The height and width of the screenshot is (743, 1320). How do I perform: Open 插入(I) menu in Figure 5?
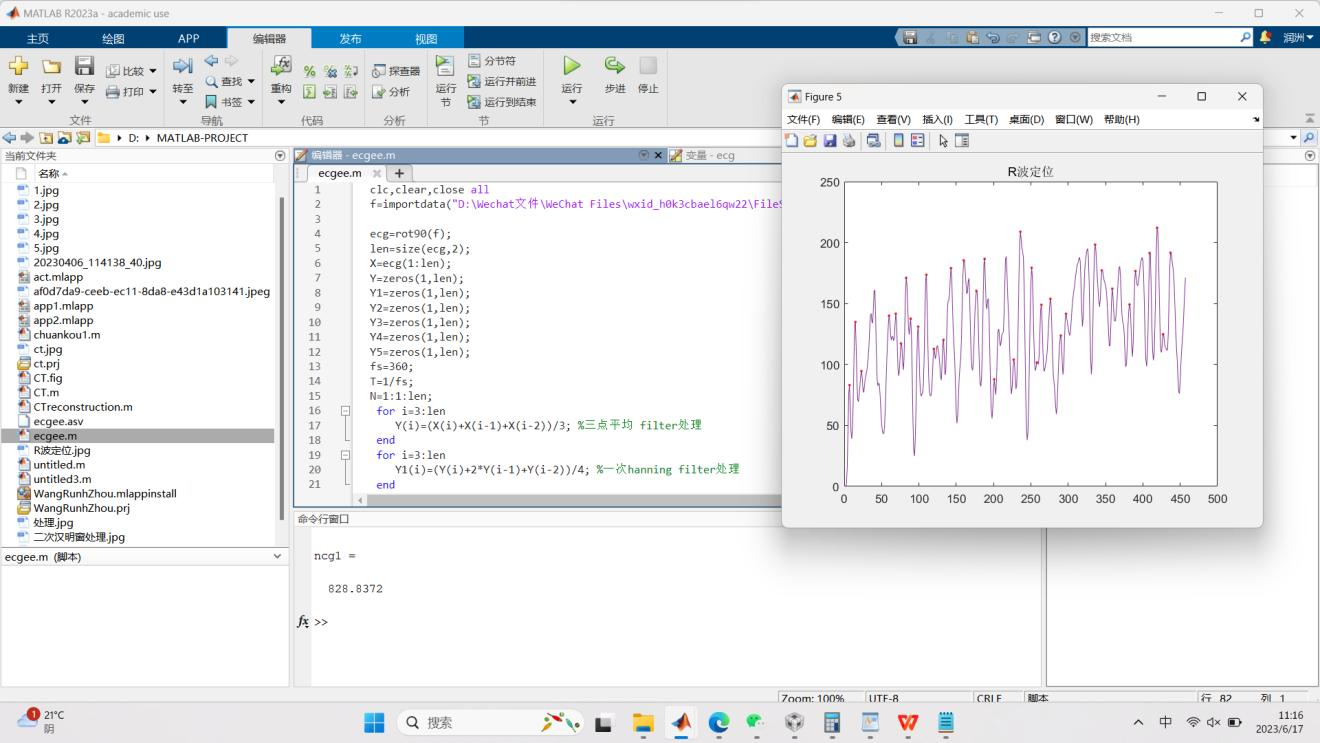tap(937, 119)
